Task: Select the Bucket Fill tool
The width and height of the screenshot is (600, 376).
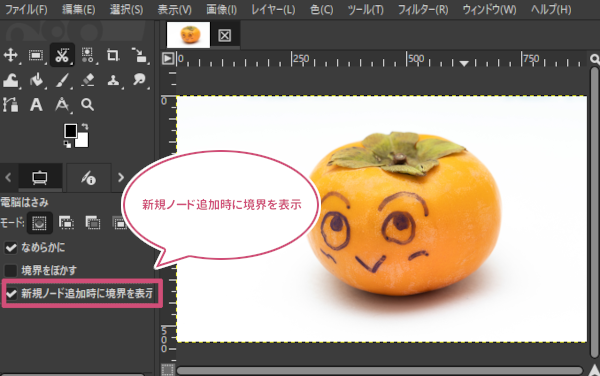Action: 36,80
